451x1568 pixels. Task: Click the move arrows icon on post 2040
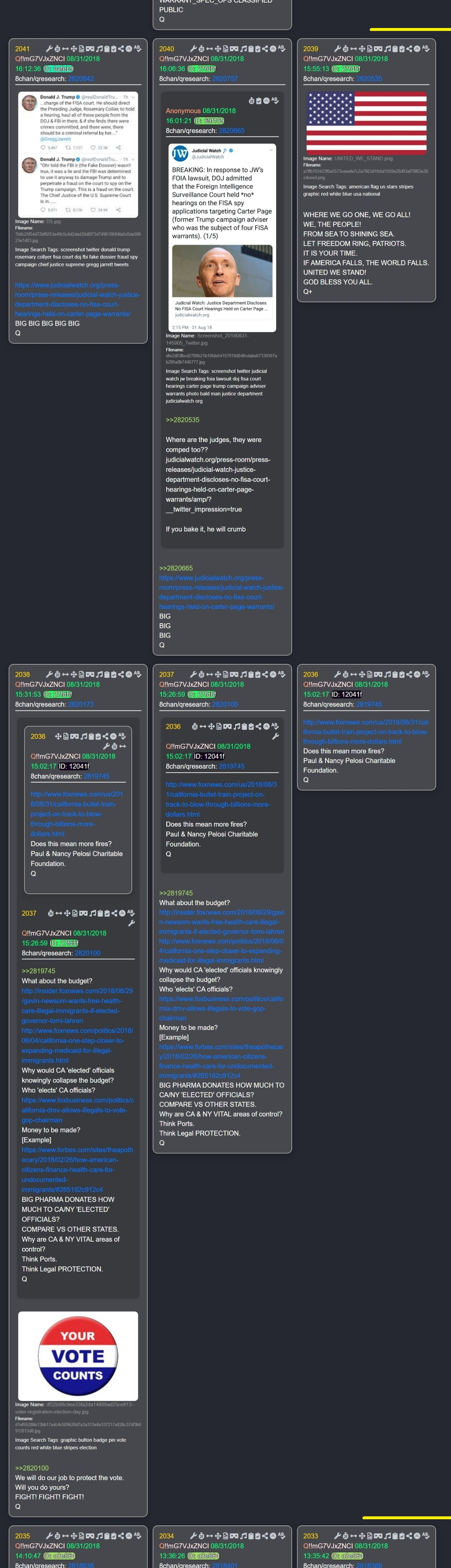point(217,49)
